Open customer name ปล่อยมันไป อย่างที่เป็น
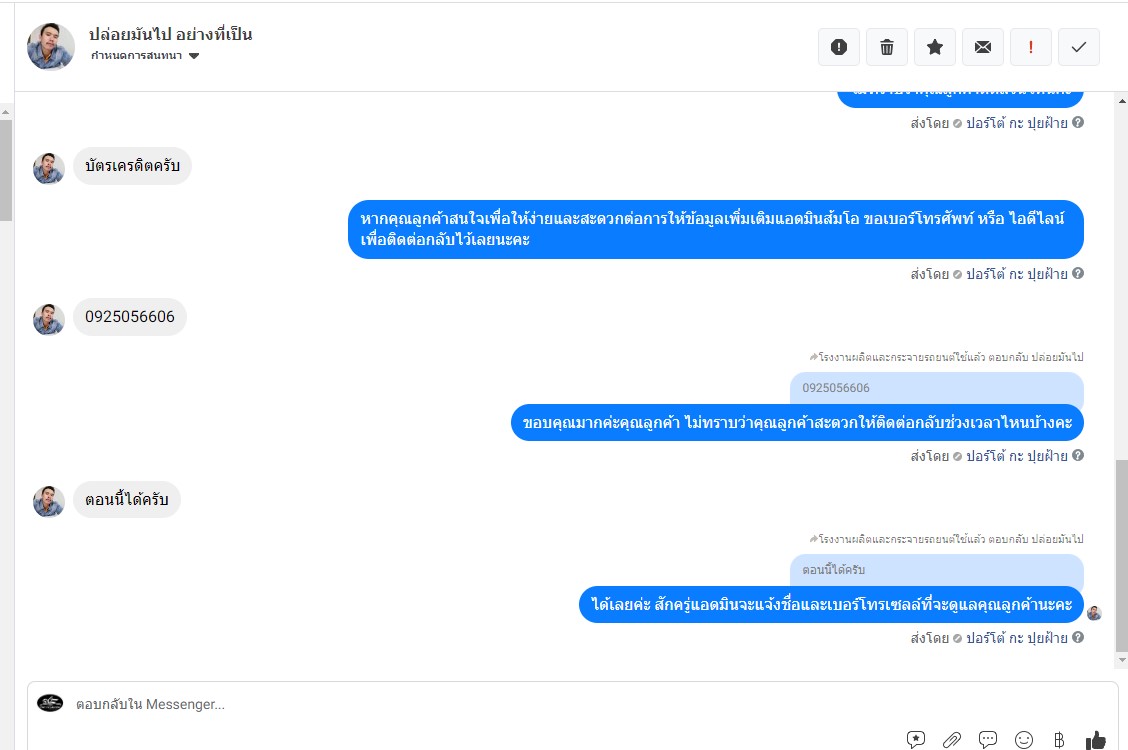The width and height of the screenshot is (1128, 750). [170, 34]
